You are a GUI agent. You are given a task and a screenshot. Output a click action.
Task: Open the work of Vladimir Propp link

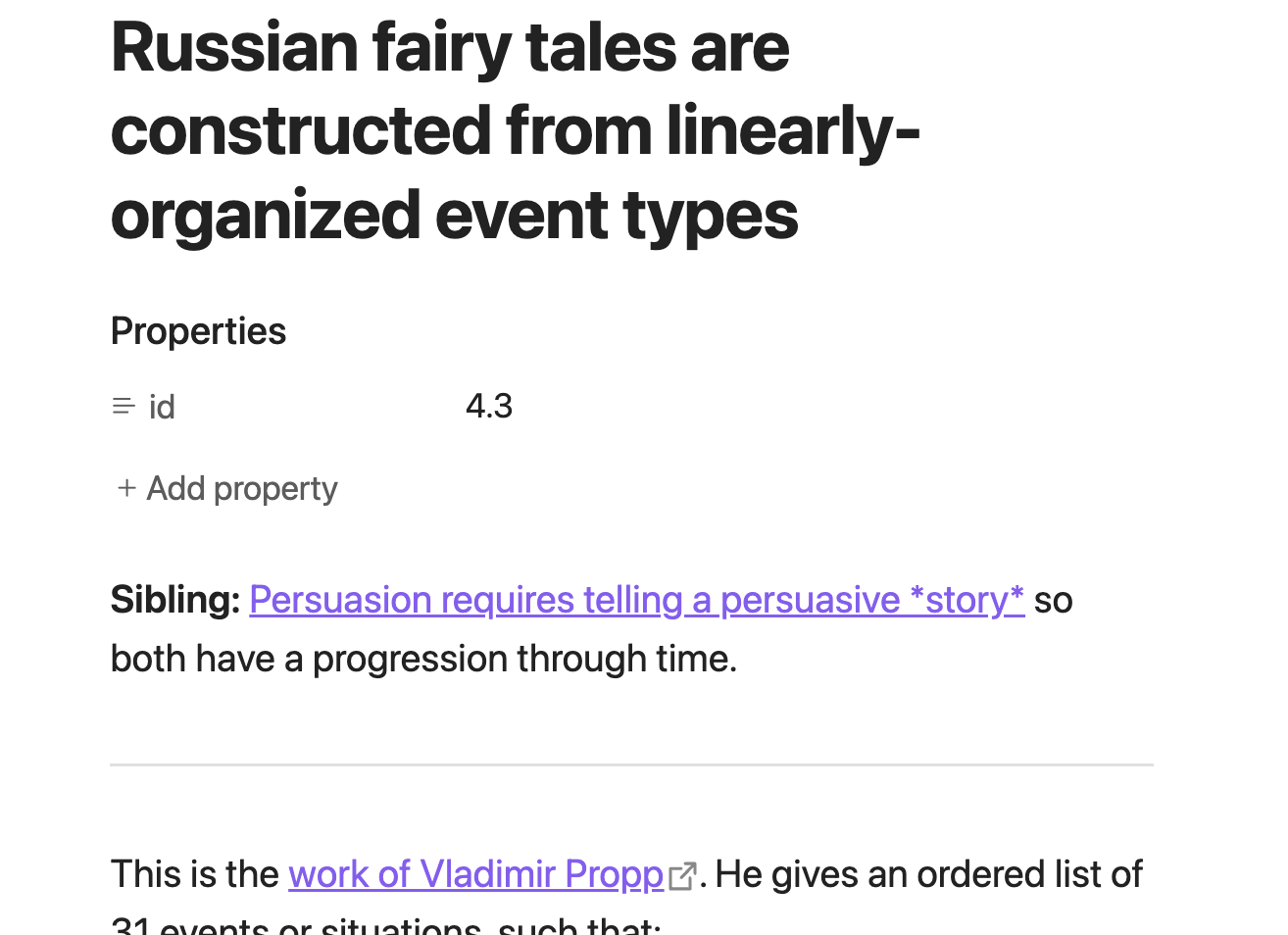point(475,874)
